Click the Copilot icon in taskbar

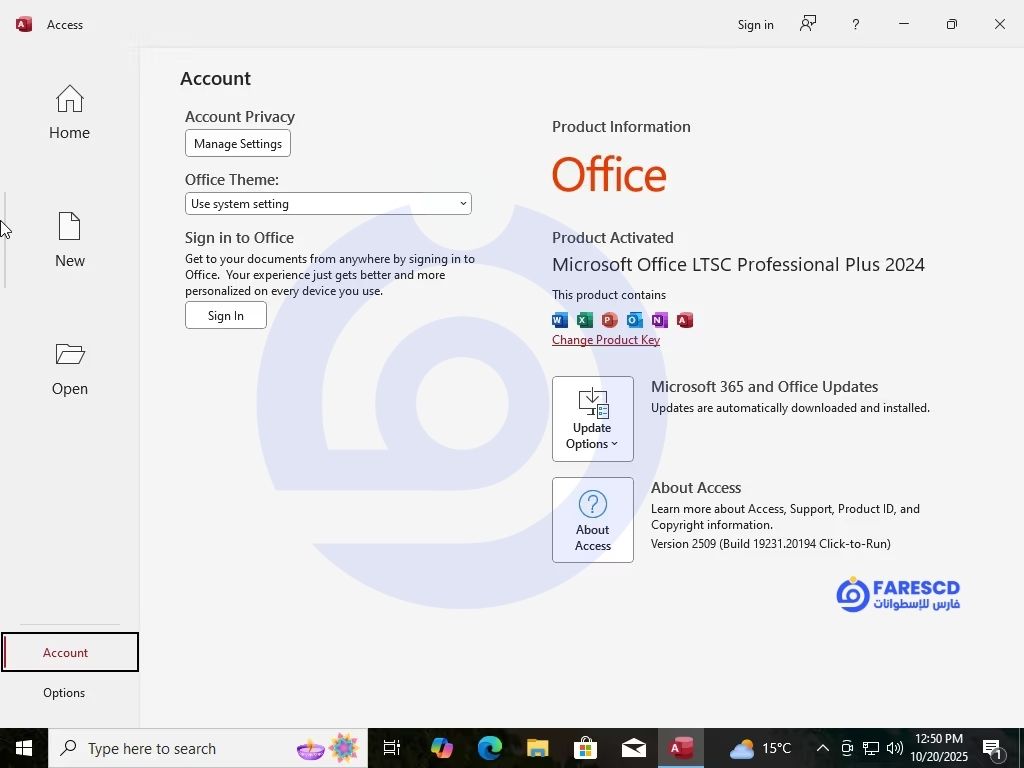click(x=441, y=748)
